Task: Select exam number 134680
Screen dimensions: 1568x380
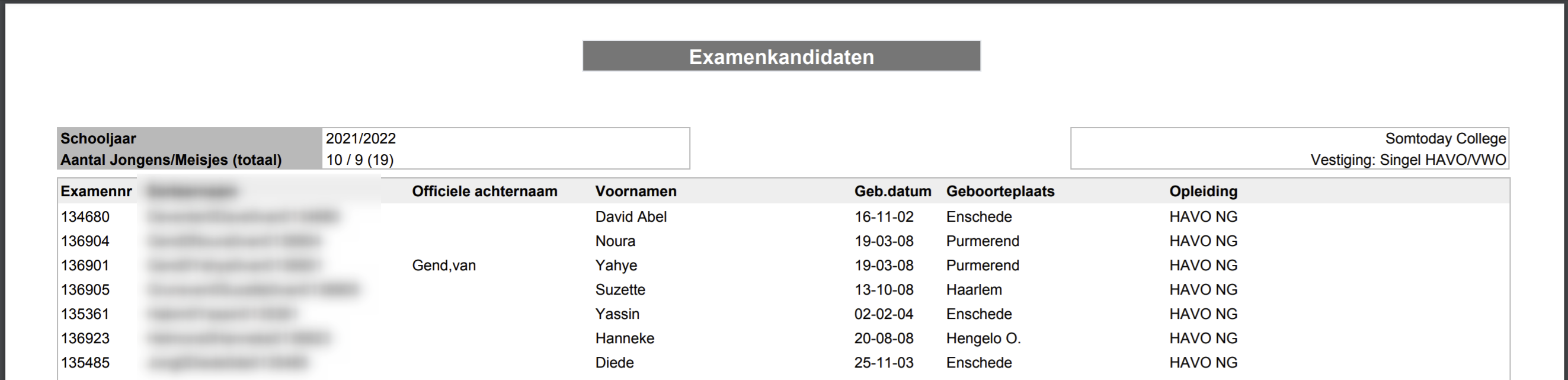Action: click(x=85, y=217)
